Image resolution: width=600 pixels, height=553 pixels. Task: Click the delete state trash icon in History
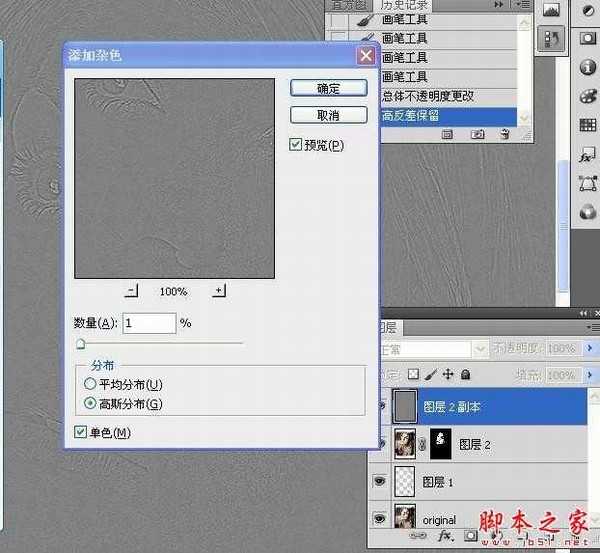pos(506,133)
